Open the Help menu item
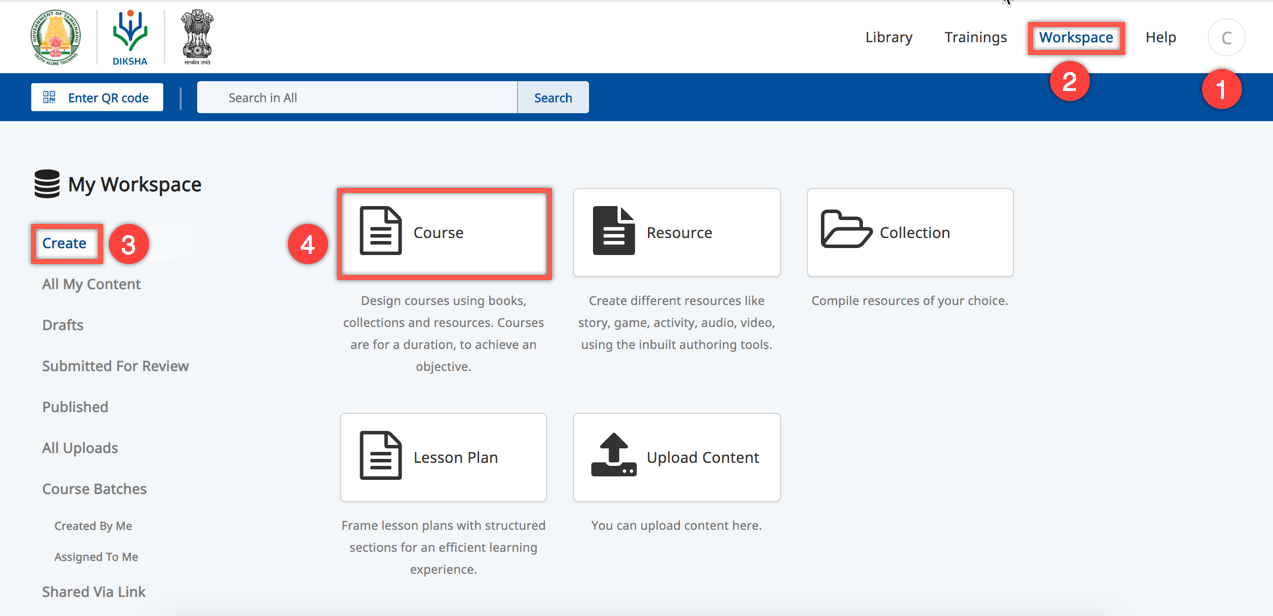 pyautogui.click(x=1160, y=37)
